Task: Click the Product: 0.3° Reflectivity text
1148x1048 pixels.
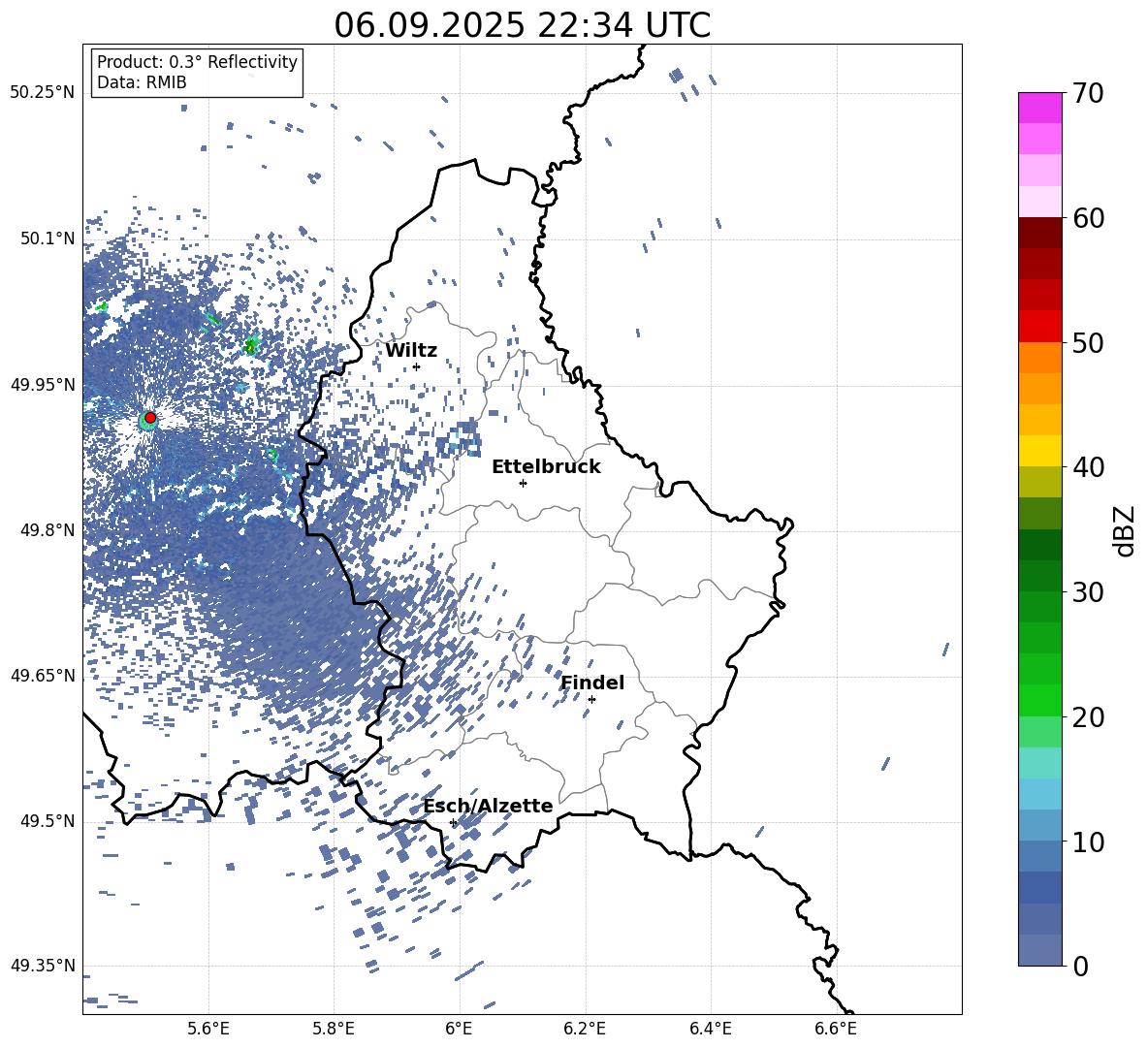Action: pos(197,61)
